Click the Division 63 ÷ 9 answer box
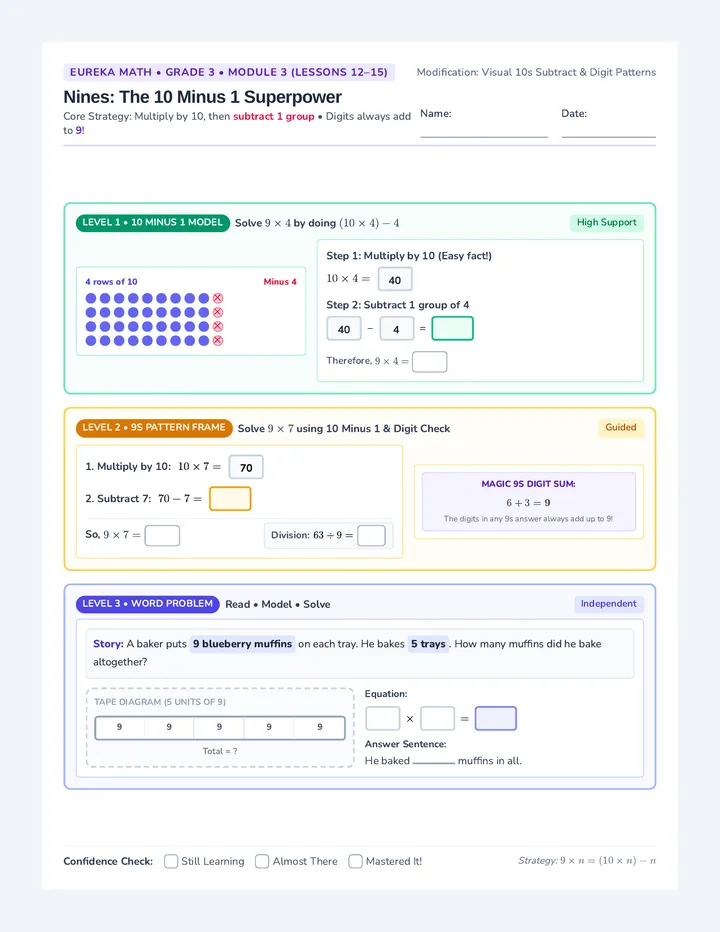This screenshot has width=720, height=932. pyautogui.click(x=372, y=536)
